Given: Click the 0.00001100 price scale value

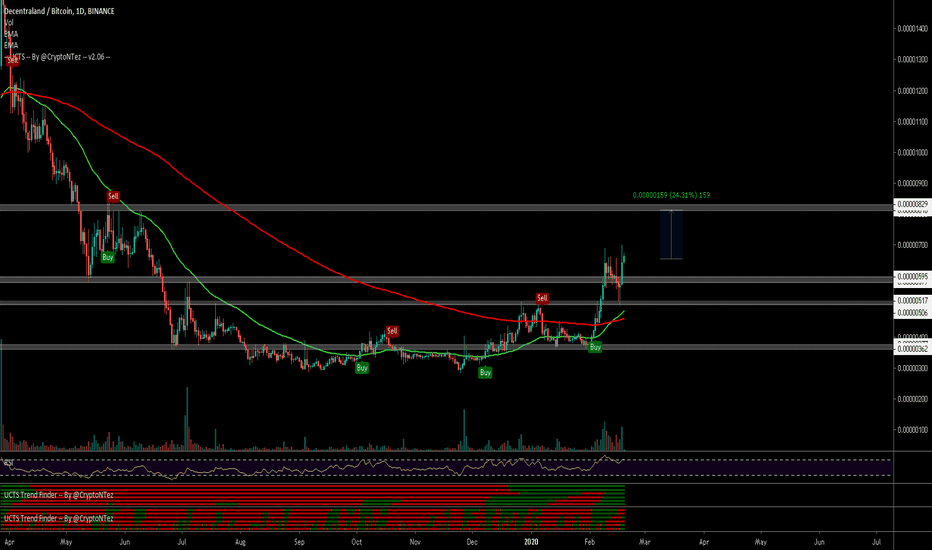Looking at the screenshot, I should pyautogui.click(x=912, y=122).
